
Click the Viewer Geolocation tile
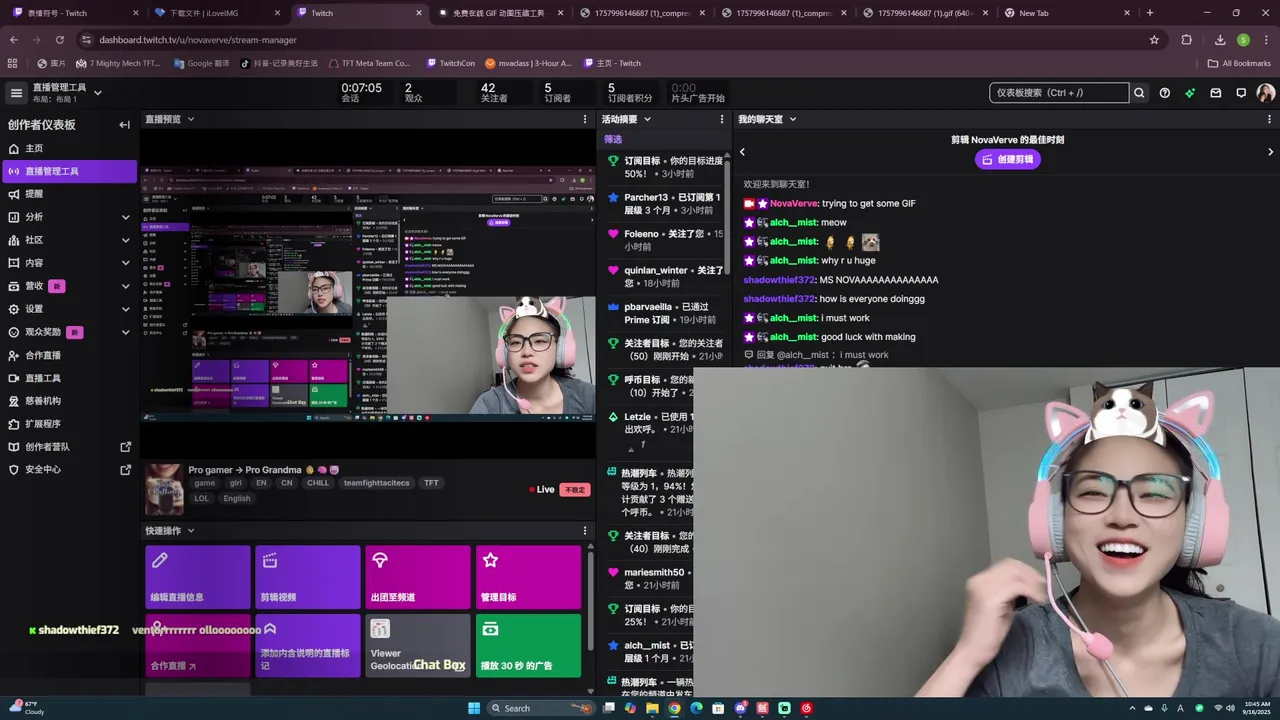click(418, 646)
